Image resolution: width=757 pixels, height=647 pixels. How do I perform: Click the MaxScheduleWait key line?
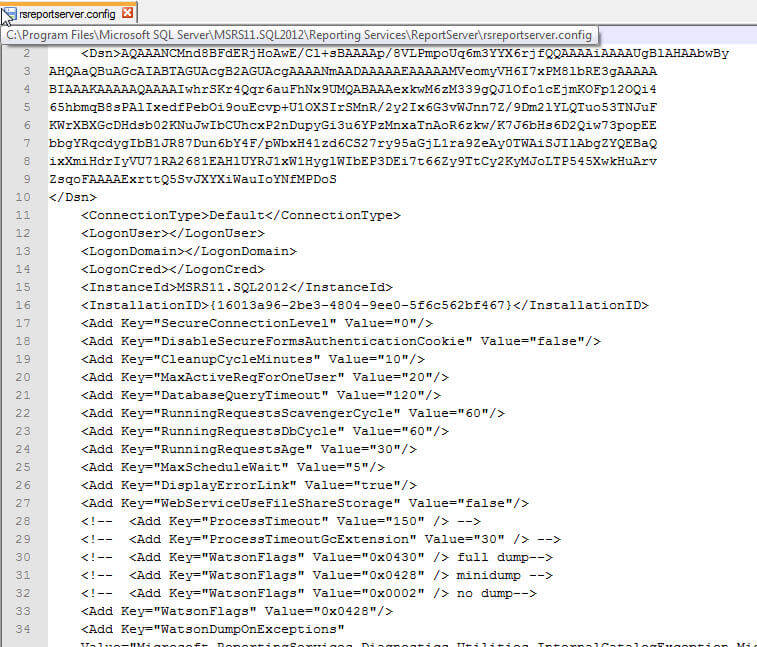pyautogui.click(x=233, y=467)
